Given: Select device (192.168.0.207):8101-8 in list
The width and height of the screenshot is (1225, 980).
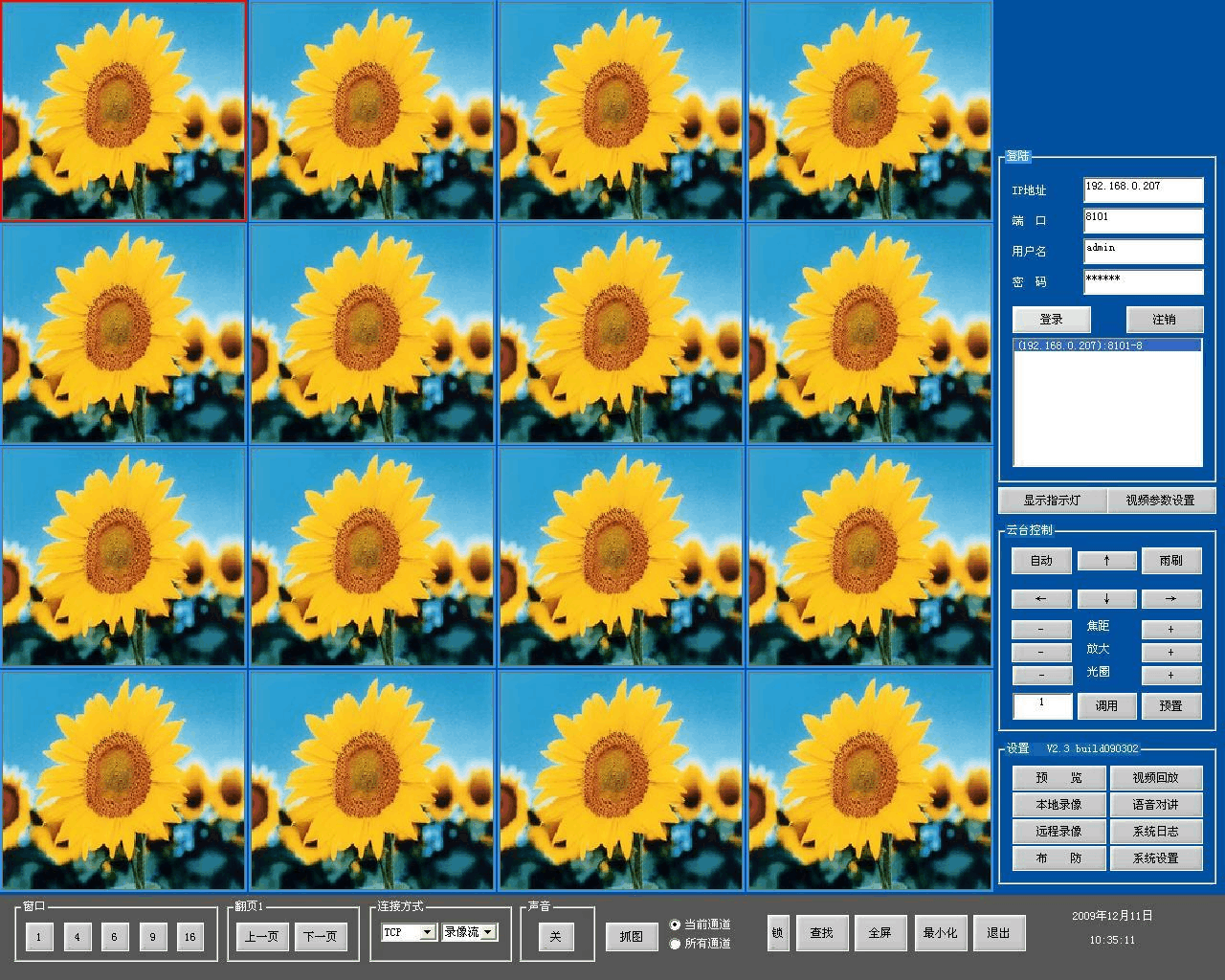Looking at the screenshot, I should [x=1106, y=345].
